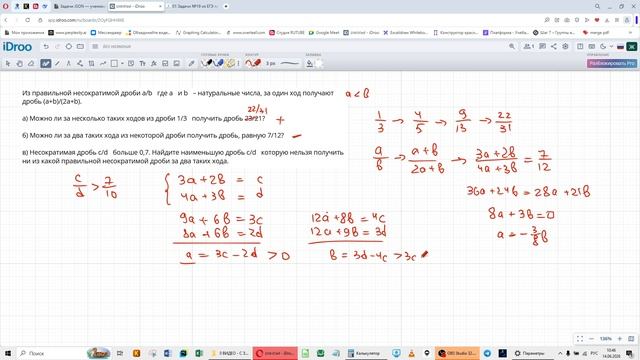Select the hand pan tool
This screenshot has width=640, height=360.
[x=19, y=63]
